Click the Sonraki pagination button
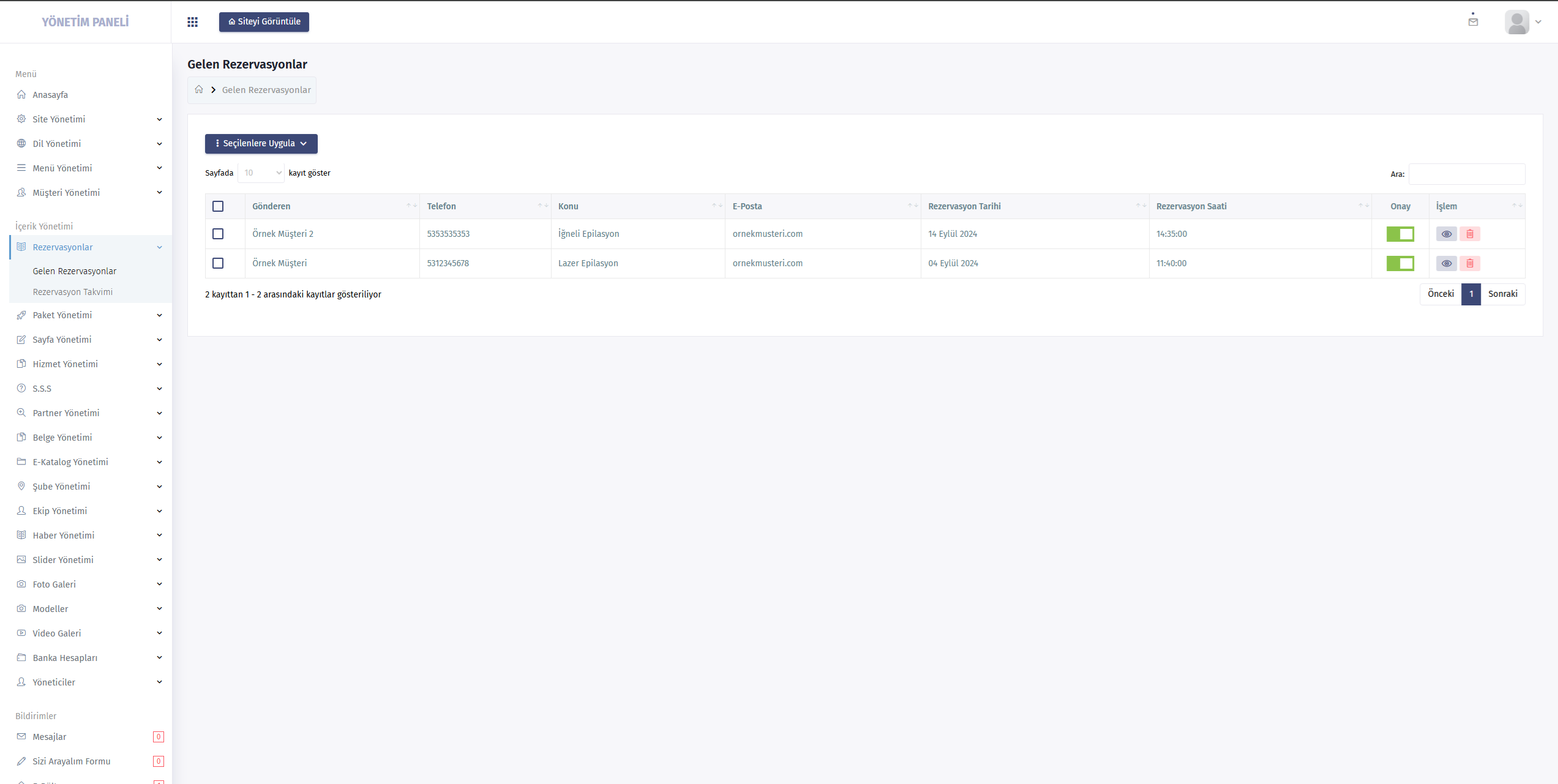Image resolution: width=1558 pixels, height=784 pixels. 1503,294
